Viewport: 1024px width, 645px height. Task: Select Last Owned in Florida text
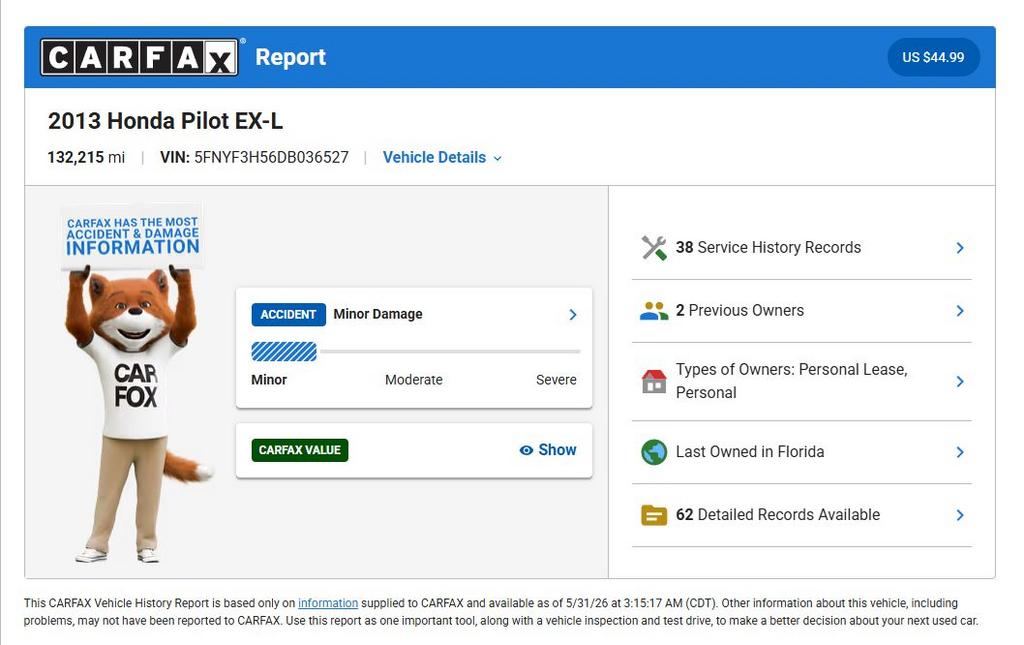750,452
